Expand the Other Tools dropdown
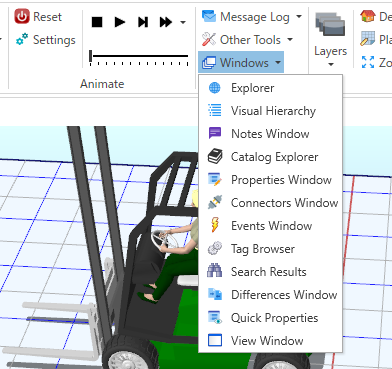 (x=247, y=40)
